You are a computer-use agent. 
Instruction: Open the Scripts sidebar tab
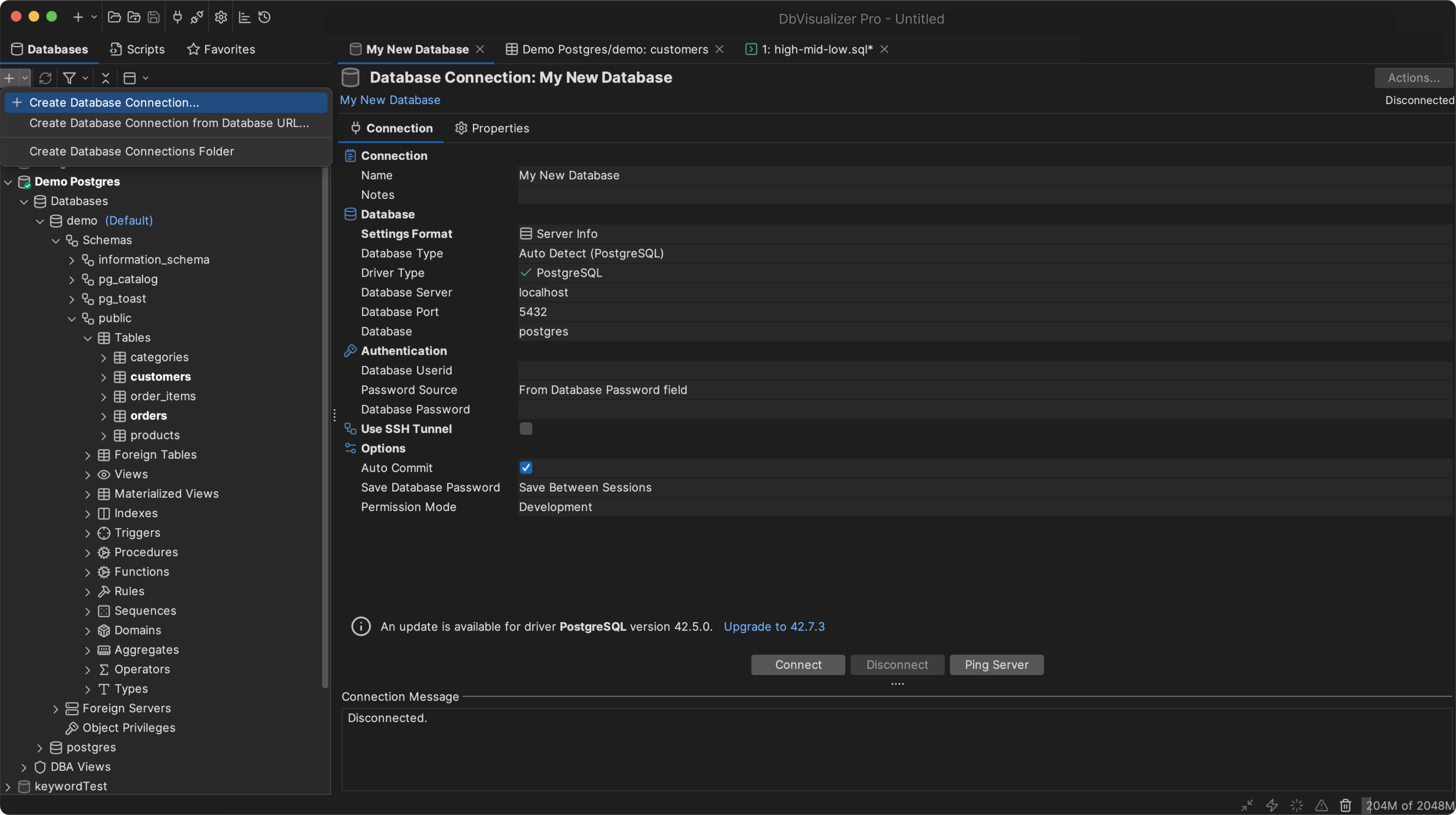(137, 49)
